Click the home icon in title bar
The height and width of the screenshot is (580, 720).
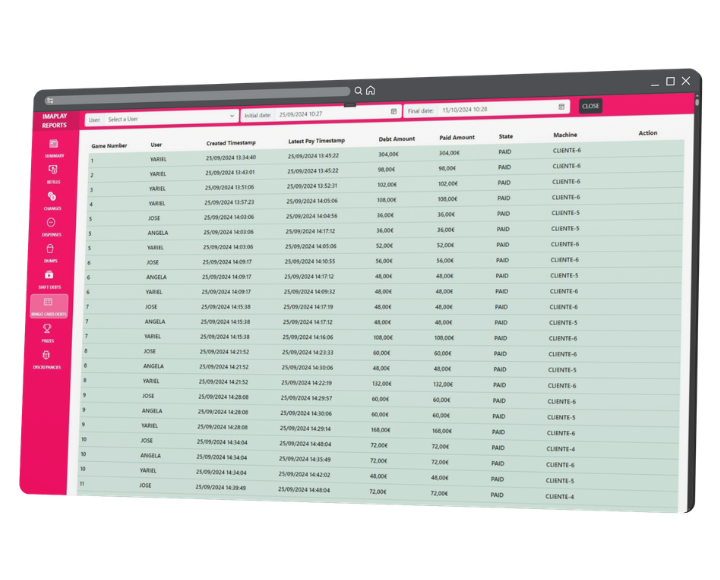pyautogui.click(x=370, y=90)
